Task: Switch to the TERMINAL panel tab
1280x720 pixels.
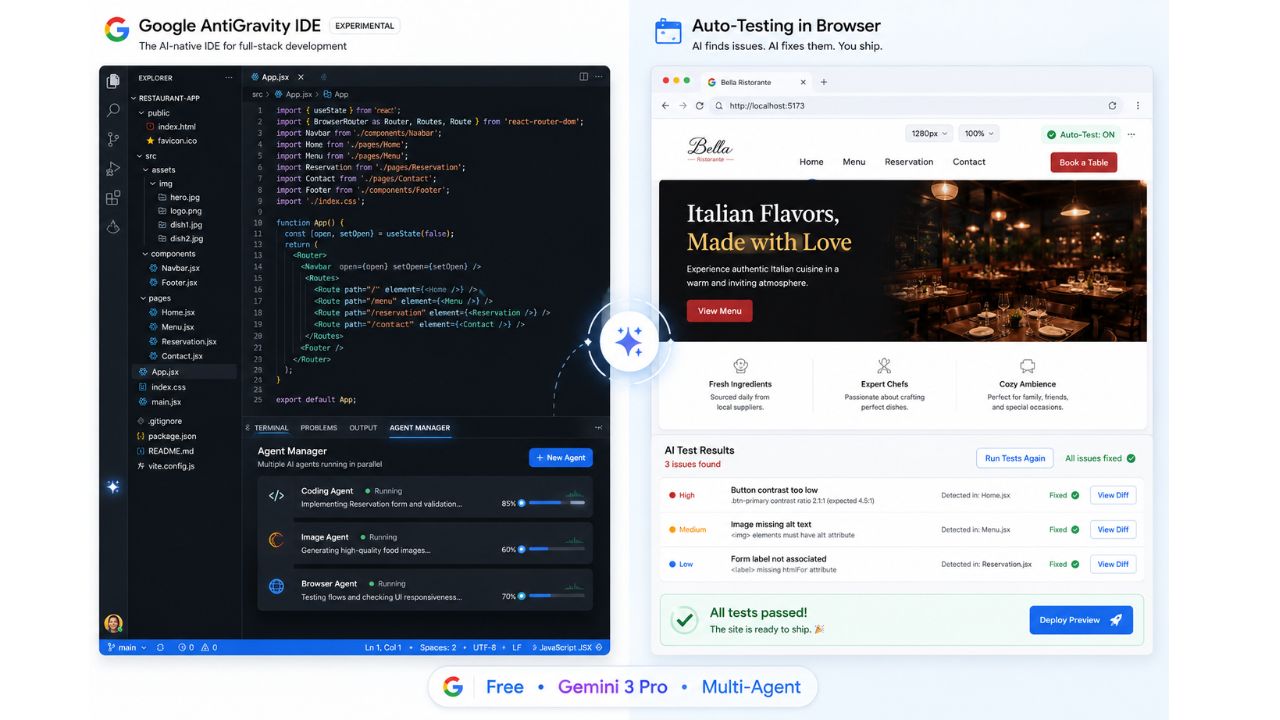Action: click(x=271, y=428)
